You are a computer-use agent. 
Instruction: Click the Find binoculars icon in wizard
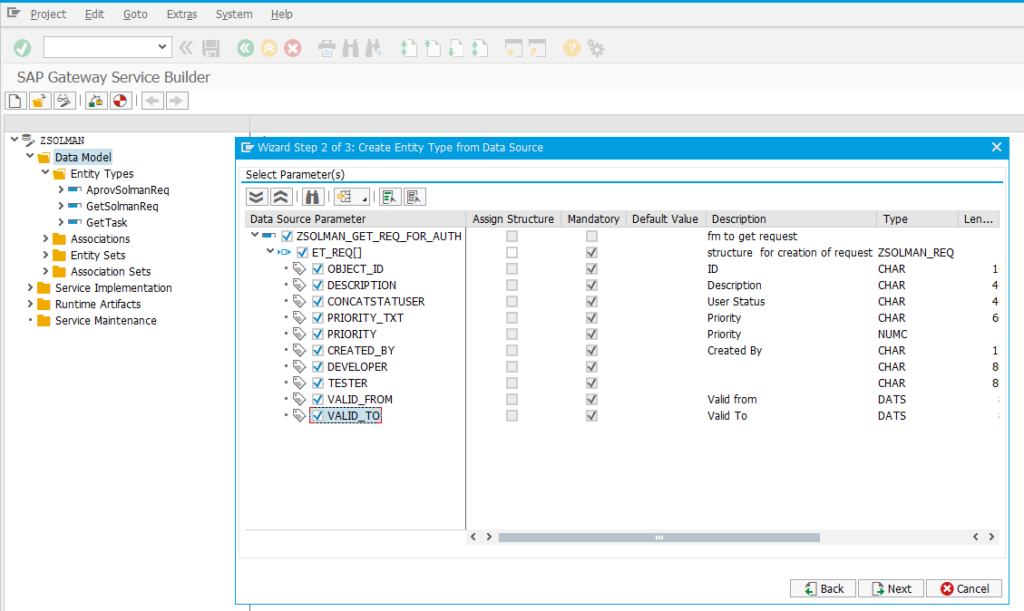[313, 196]
